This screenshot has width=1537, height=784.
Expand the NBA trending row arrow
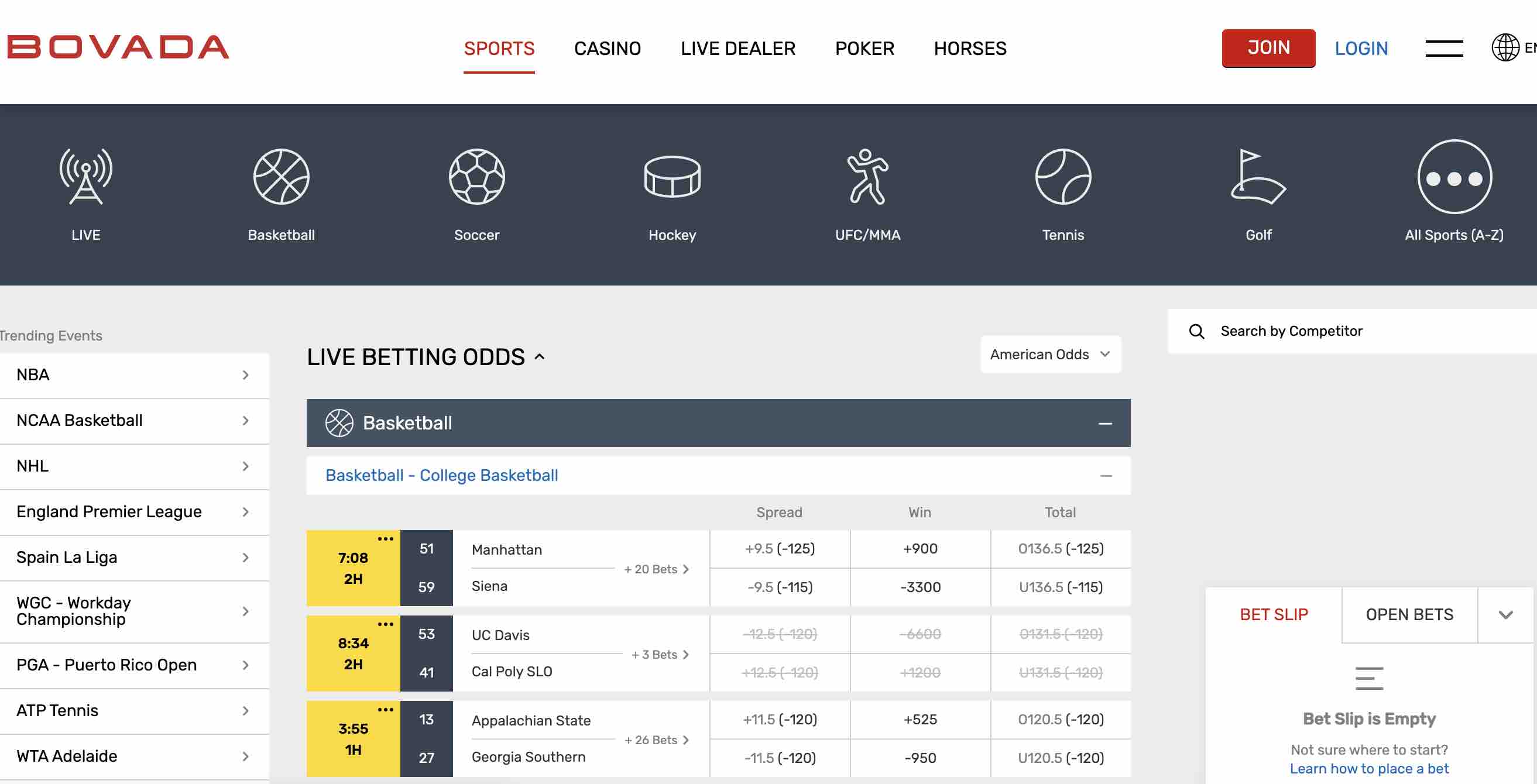tap(245, 375)
